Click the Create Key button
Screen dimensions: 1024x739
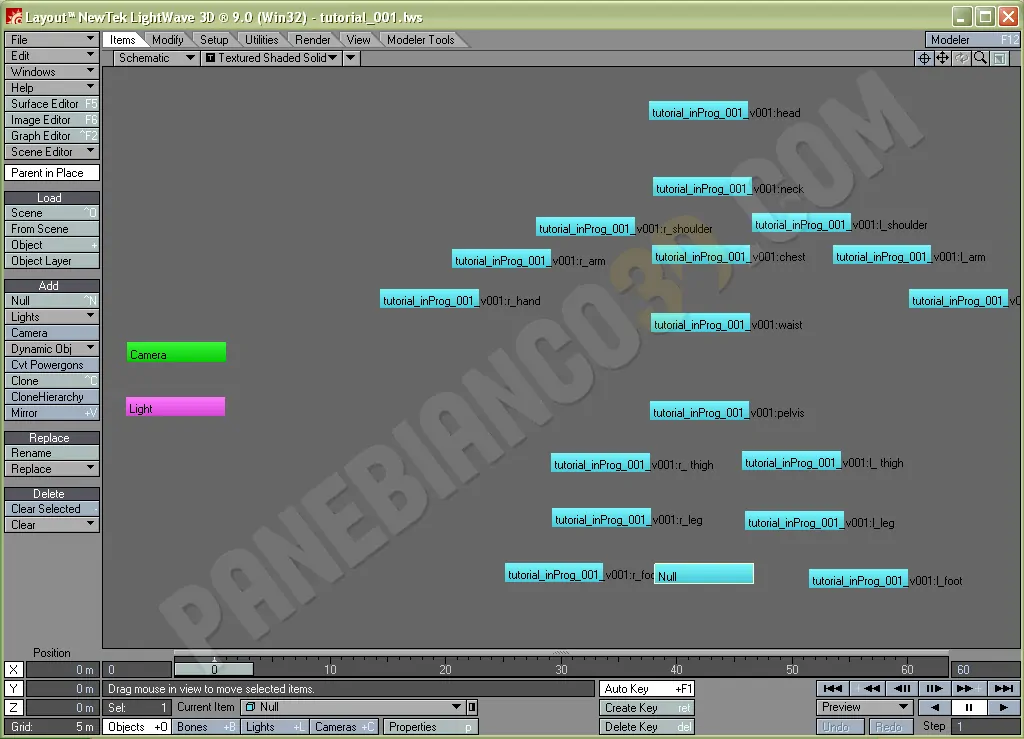coord(647,708)
